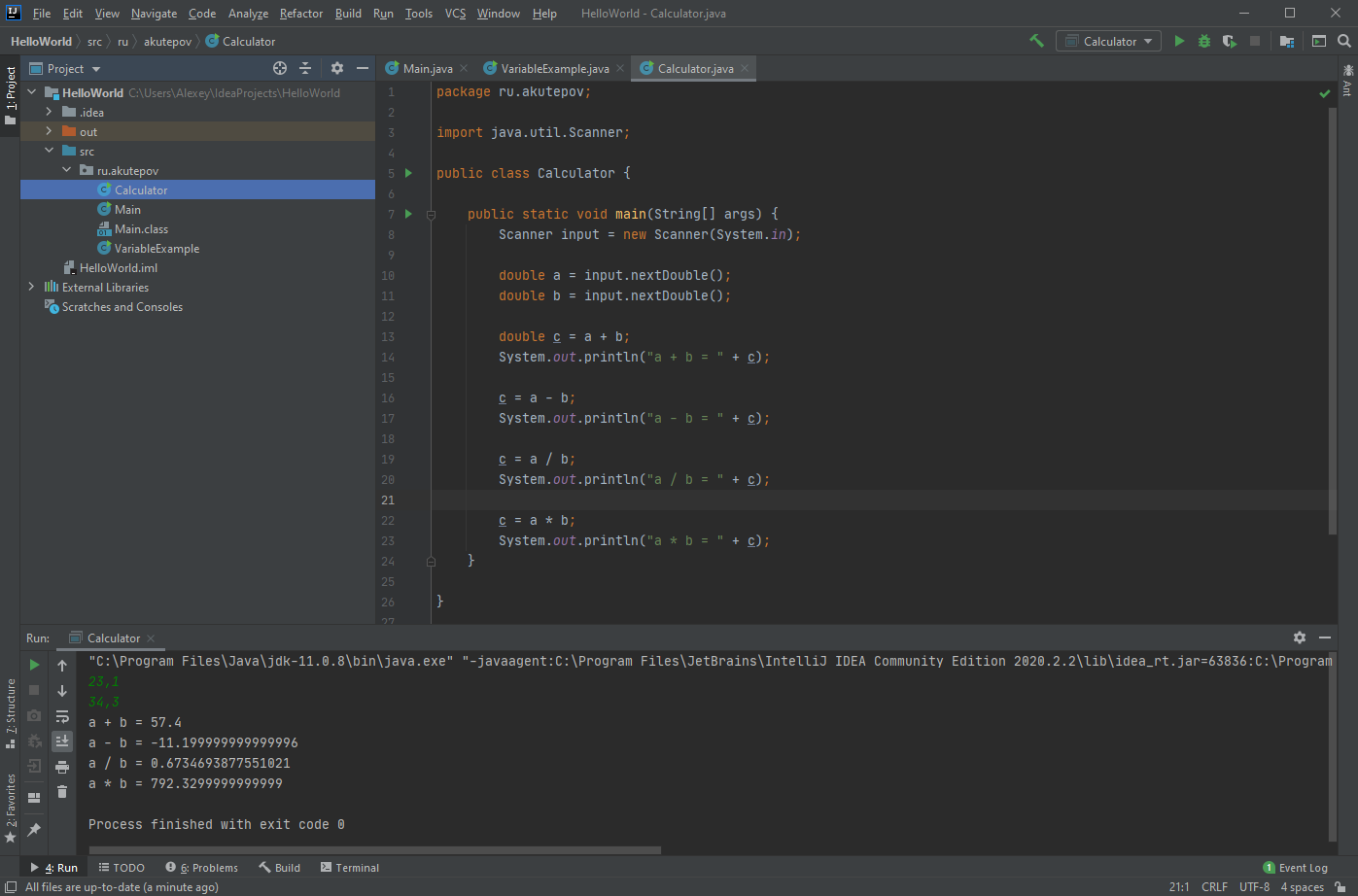
Task: Switch to Main.java editor tab
Action: coord(427,68)
